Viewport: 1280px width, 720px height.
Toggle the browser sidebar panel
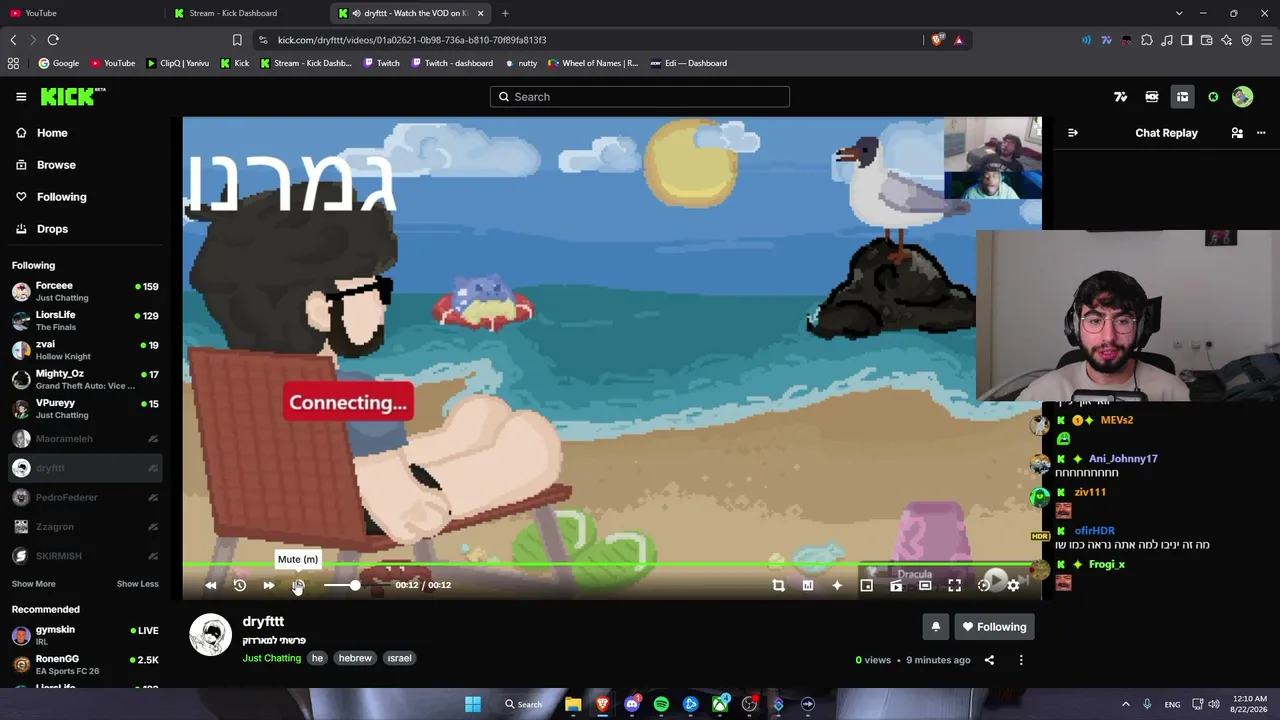pyautogui.click(x=1187, y=40)
